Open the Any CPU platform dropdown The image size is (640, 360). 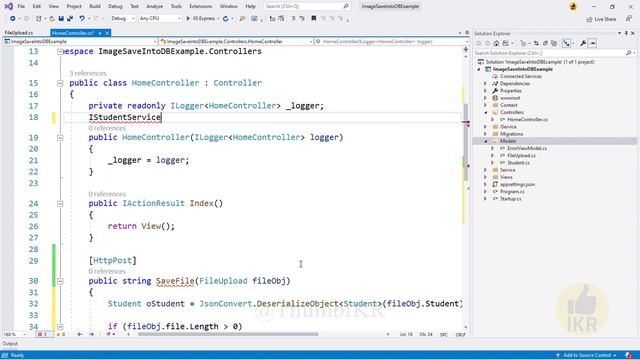[160, 19]
